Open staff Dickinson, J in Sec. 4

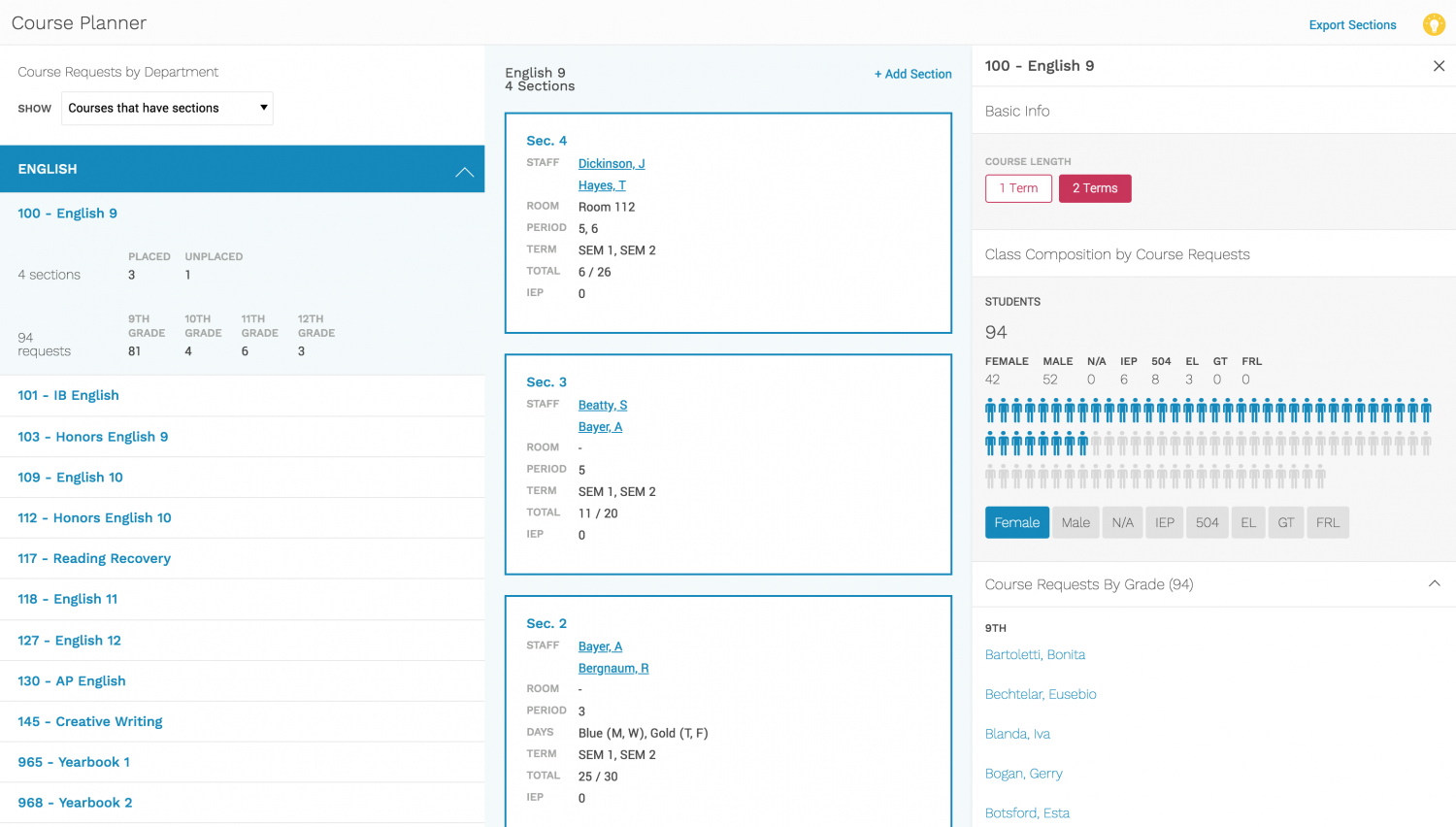tap(612, 163)
